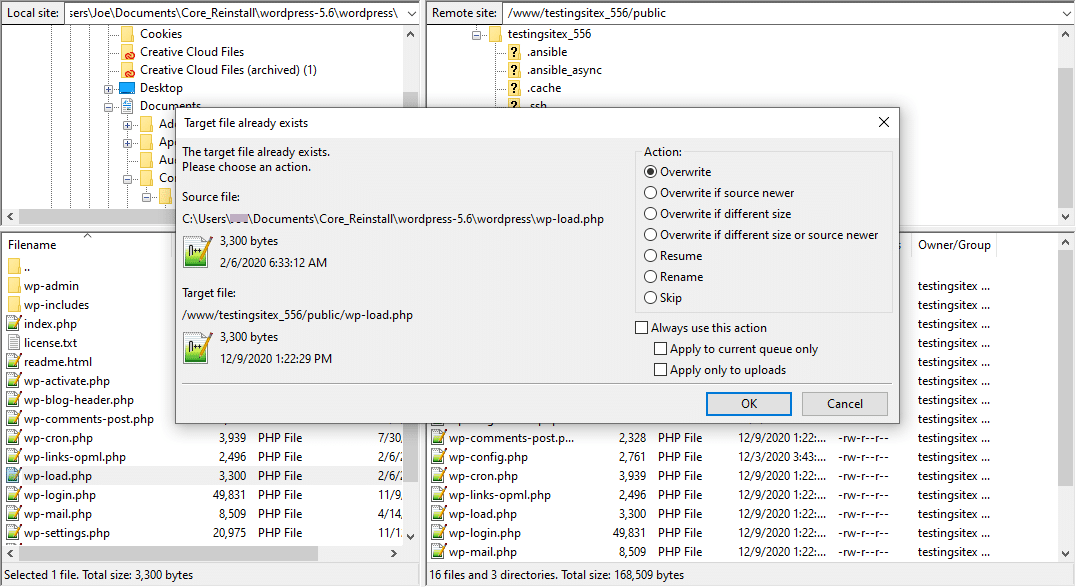This screenshot has width=1076, height=587.
Task: Collapse the testingsitex_556 remote tree node
Action: pos(476,34)
